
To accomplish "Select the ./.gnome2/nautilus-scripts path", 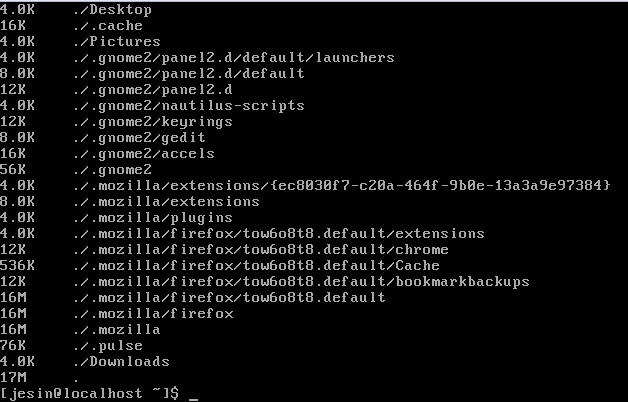I will click(189, 106).
